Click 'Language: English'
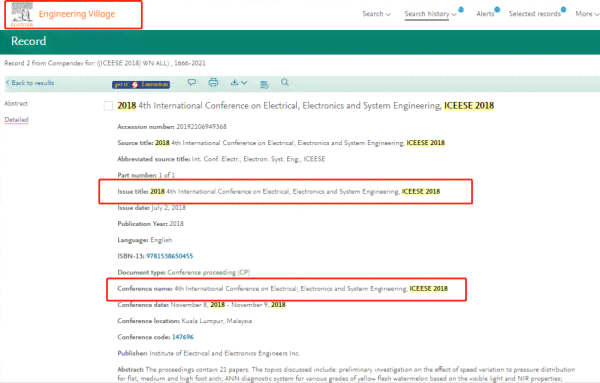The image size is (600, 383). (145, 240)
